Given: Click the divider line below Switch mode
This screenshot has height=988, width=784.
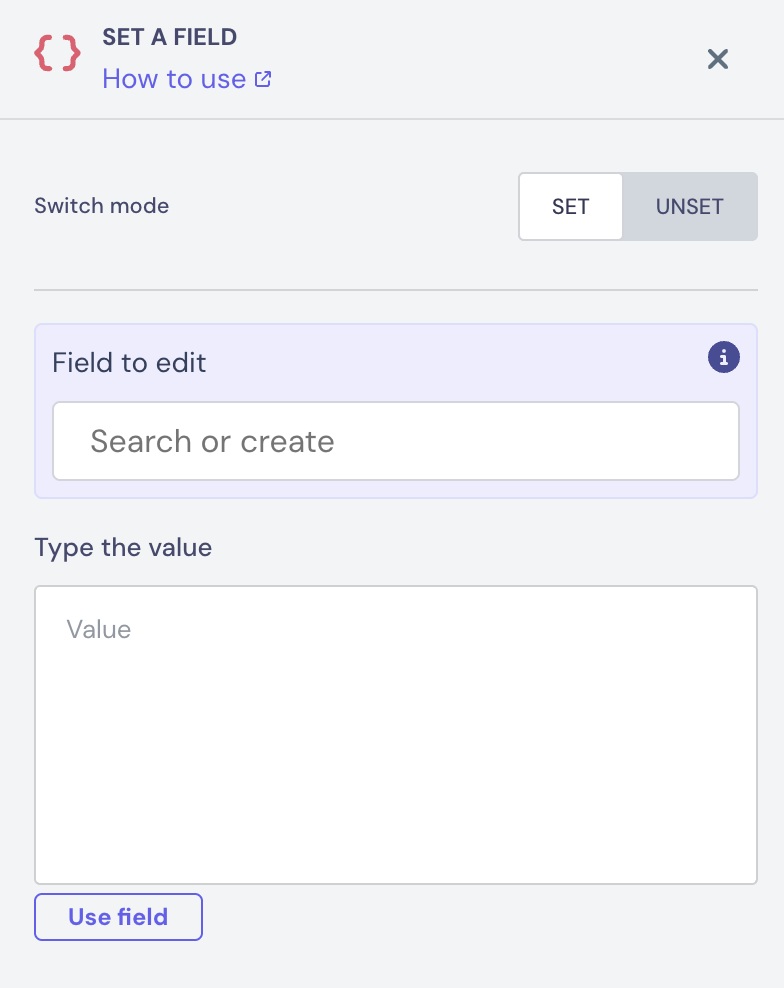Looking at the screenshot, I should [395, 290].
